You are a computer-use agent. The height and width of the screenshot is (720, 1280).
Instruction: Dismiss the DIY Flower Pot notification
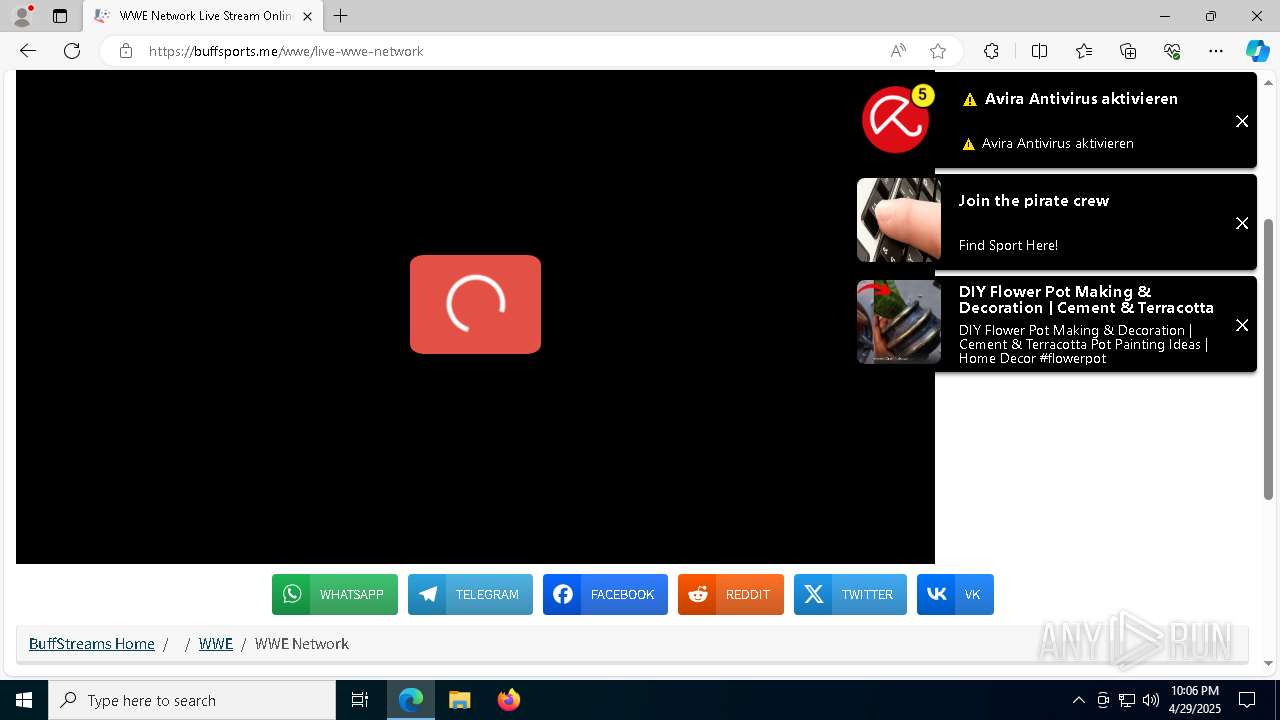1242,325
